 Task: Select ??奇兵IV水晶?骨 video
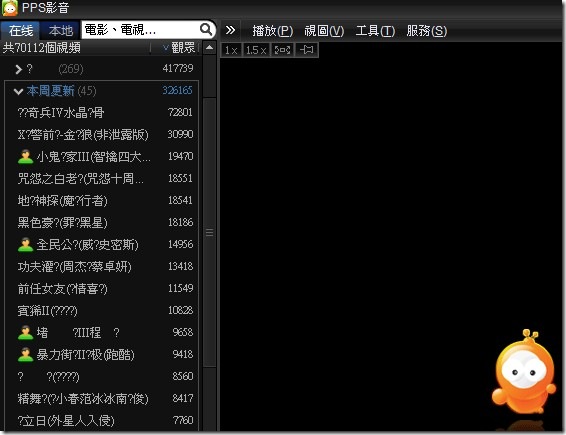click(x=61, y=113)
